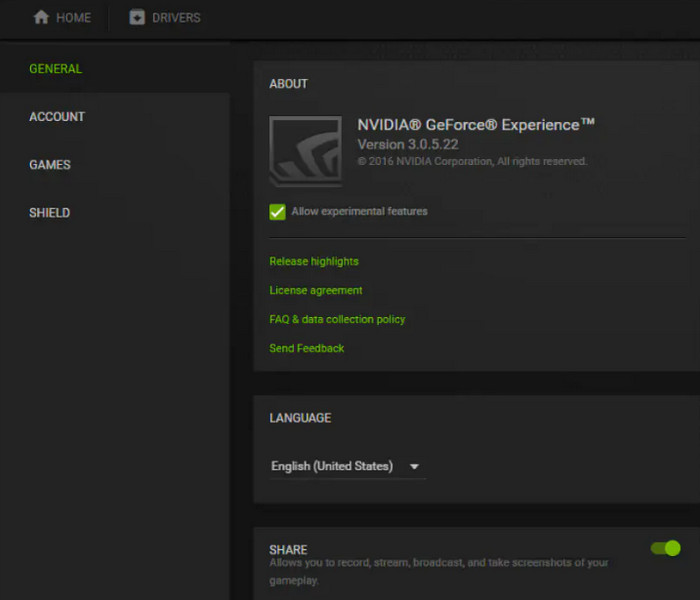Viewport: 700px width, 600px height.
Task: Click the DRIVERS text label in top bar
Action: click(176, 17)
